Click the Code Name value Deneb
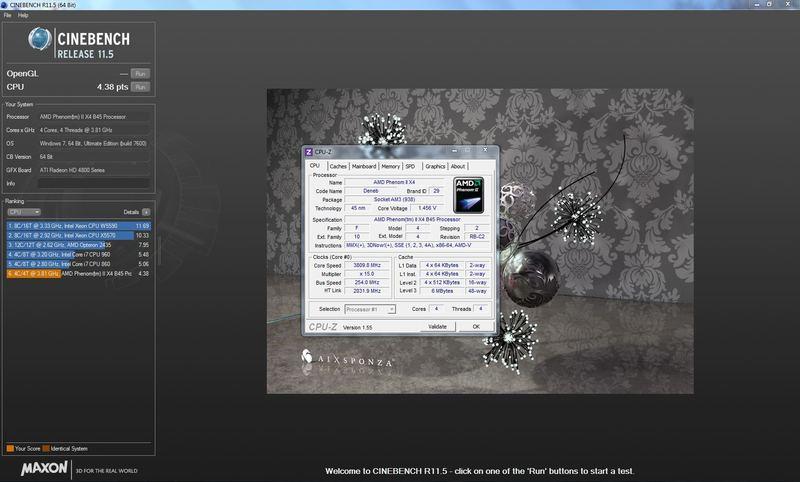800x482 pixels. (x=371, y=191)
